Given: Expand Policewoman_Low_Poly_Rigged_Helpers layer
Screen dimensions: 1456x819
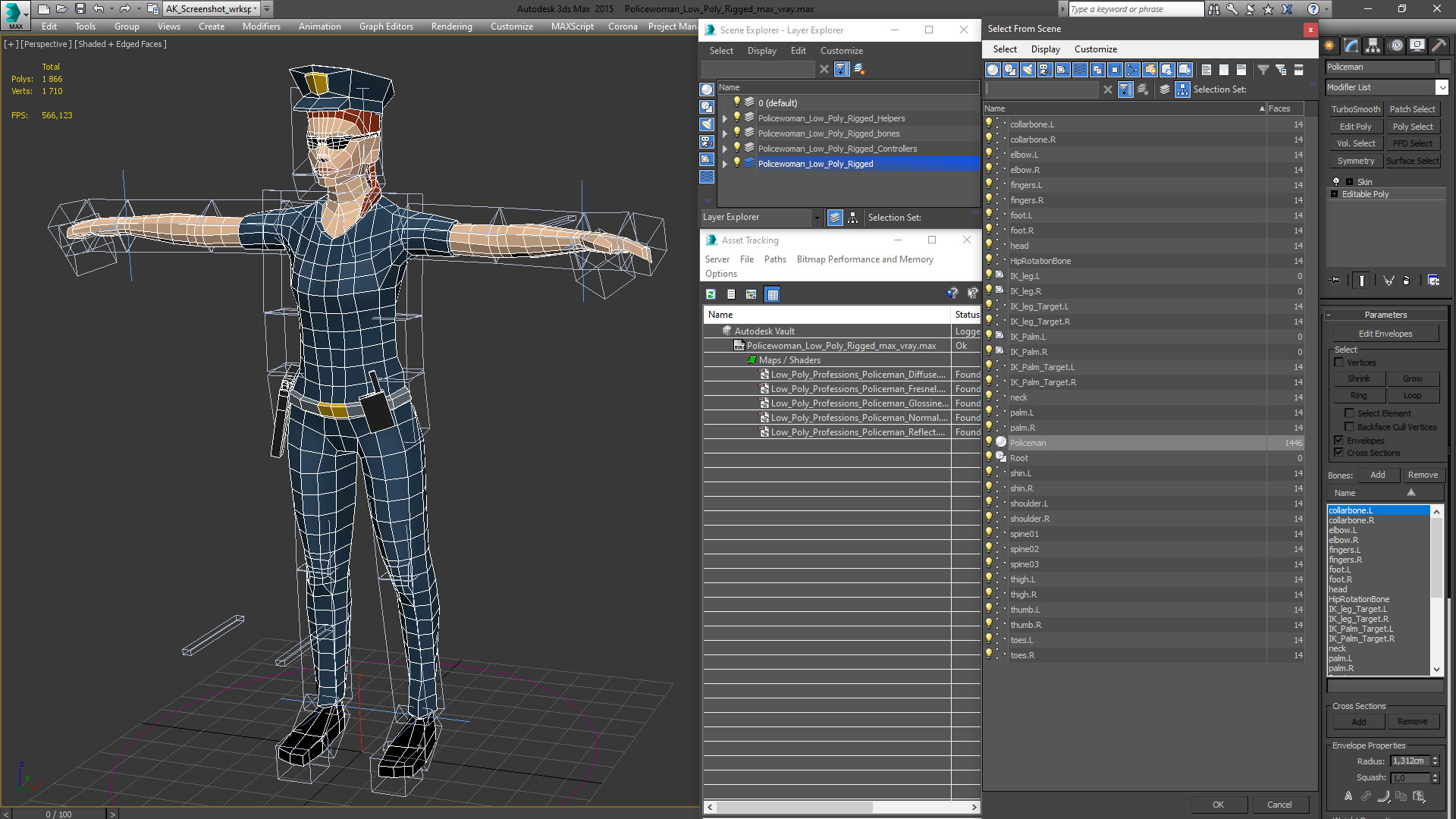Looking at the screenshot, I should pyautogui.click(x=725, y=118).
